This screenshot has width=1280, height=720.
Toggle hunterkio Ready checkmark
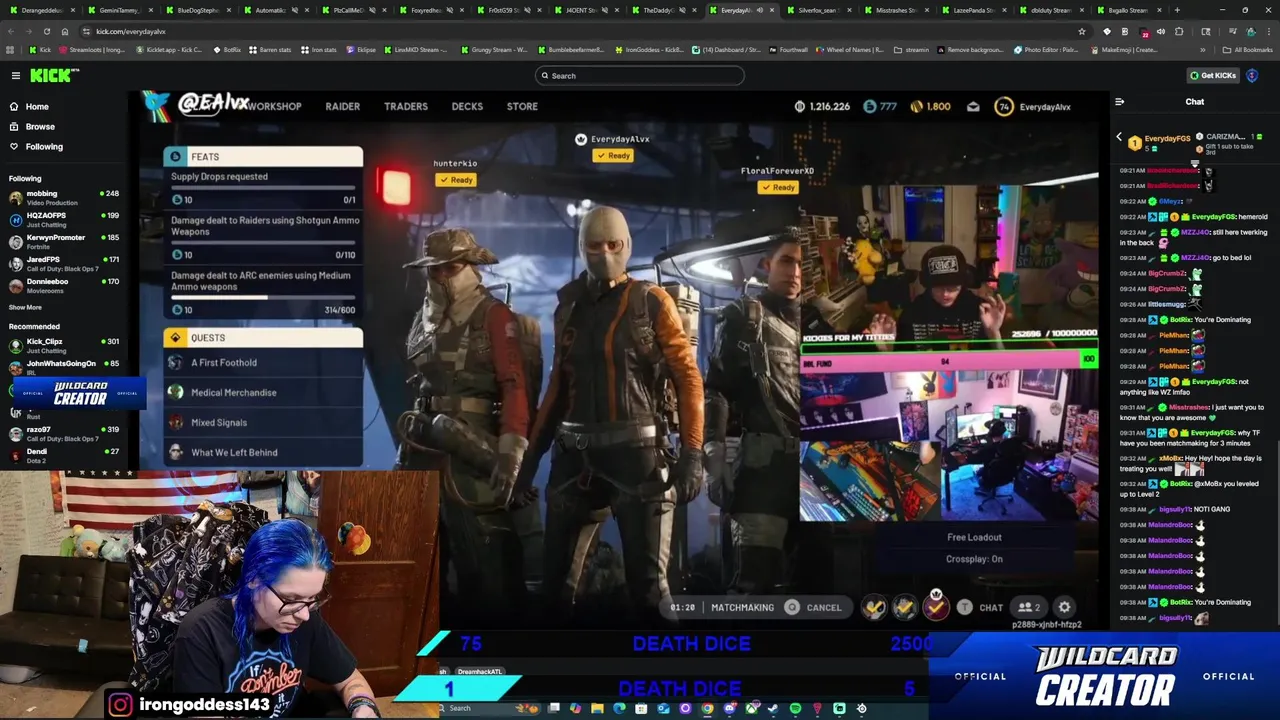pos(456,180)
